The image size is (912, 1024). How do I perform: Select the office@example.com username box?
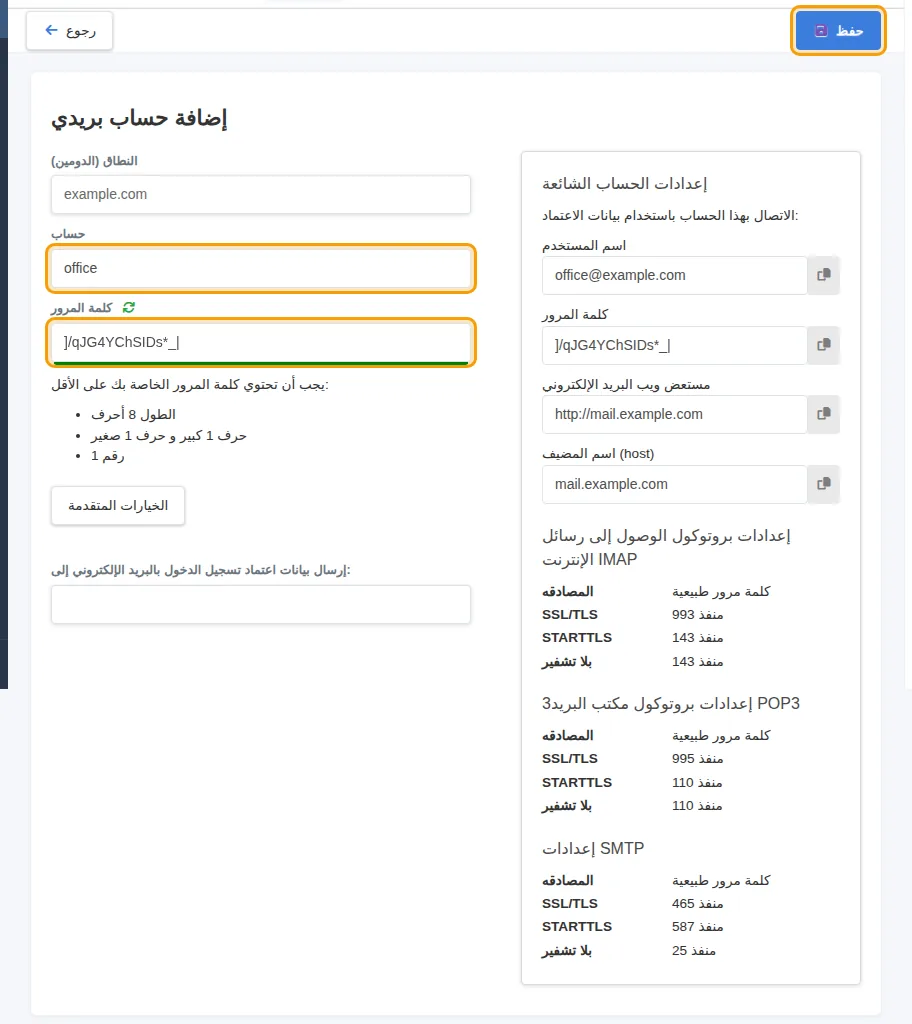(x=675, y=275)
